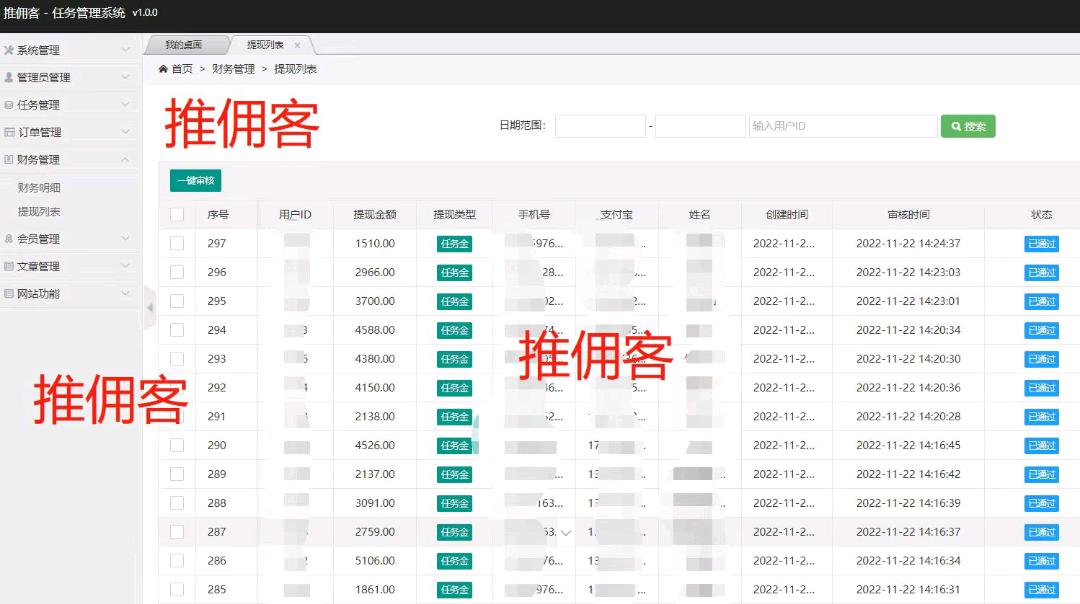Check the checkbox for row 297
The image size is (1080, 604).
click(x=177, y=243)
